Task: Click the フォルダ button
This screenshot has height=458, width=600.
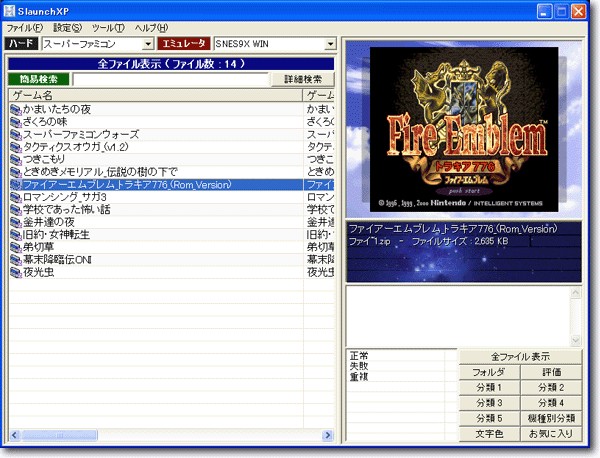Action: pyautogui.click(x=489, y=372)
